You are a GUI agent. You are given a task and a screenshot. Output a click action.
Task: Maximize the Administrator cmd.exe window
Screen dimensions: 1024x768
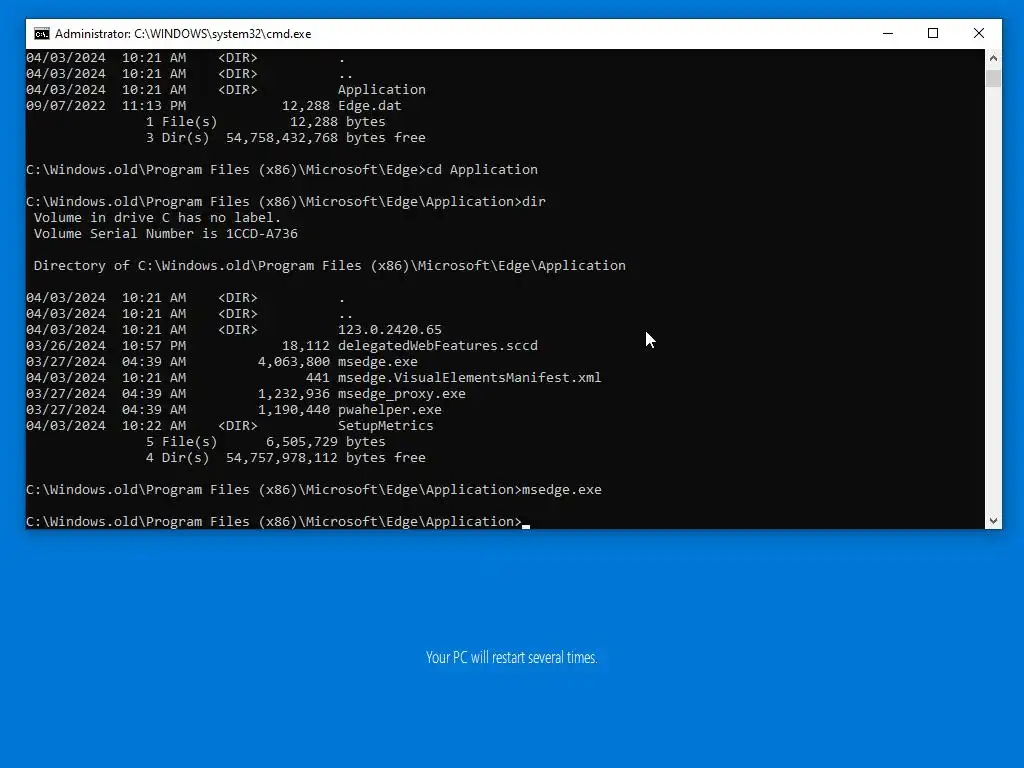933,33
